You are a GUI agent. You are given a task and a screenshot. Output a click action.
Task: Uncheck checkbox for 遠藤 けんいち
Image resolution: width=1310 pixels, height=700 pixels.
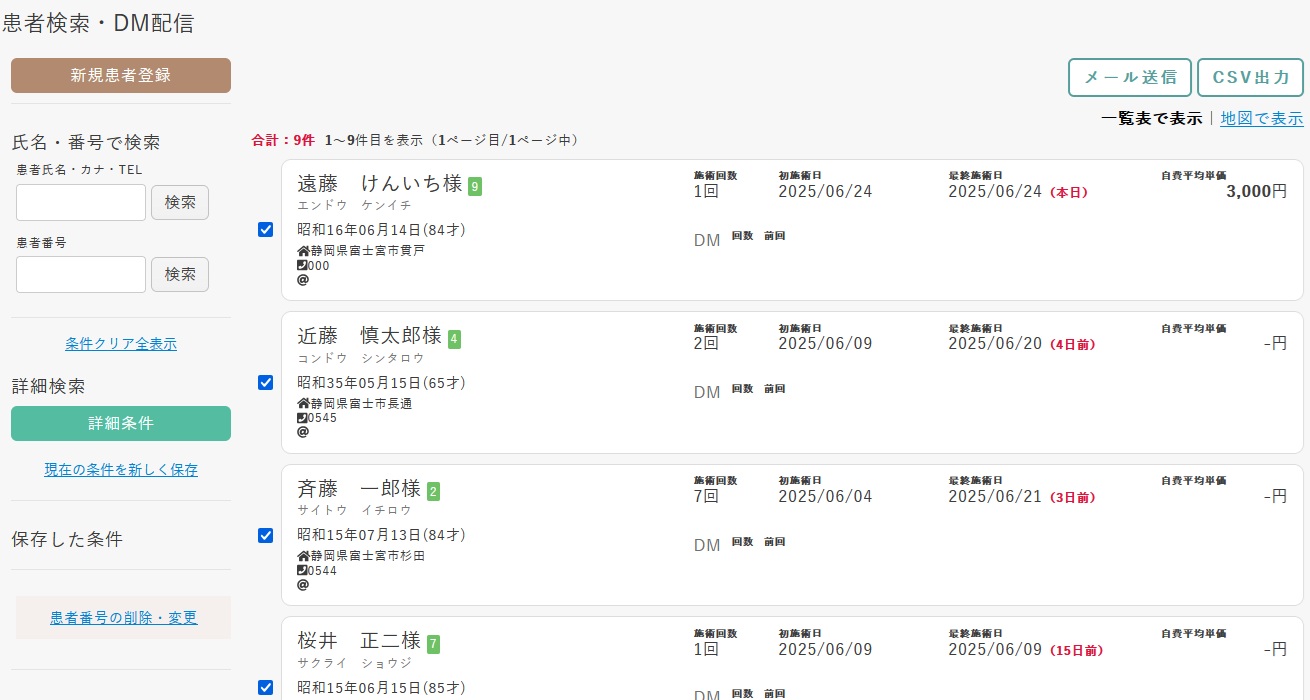point(265,230)
